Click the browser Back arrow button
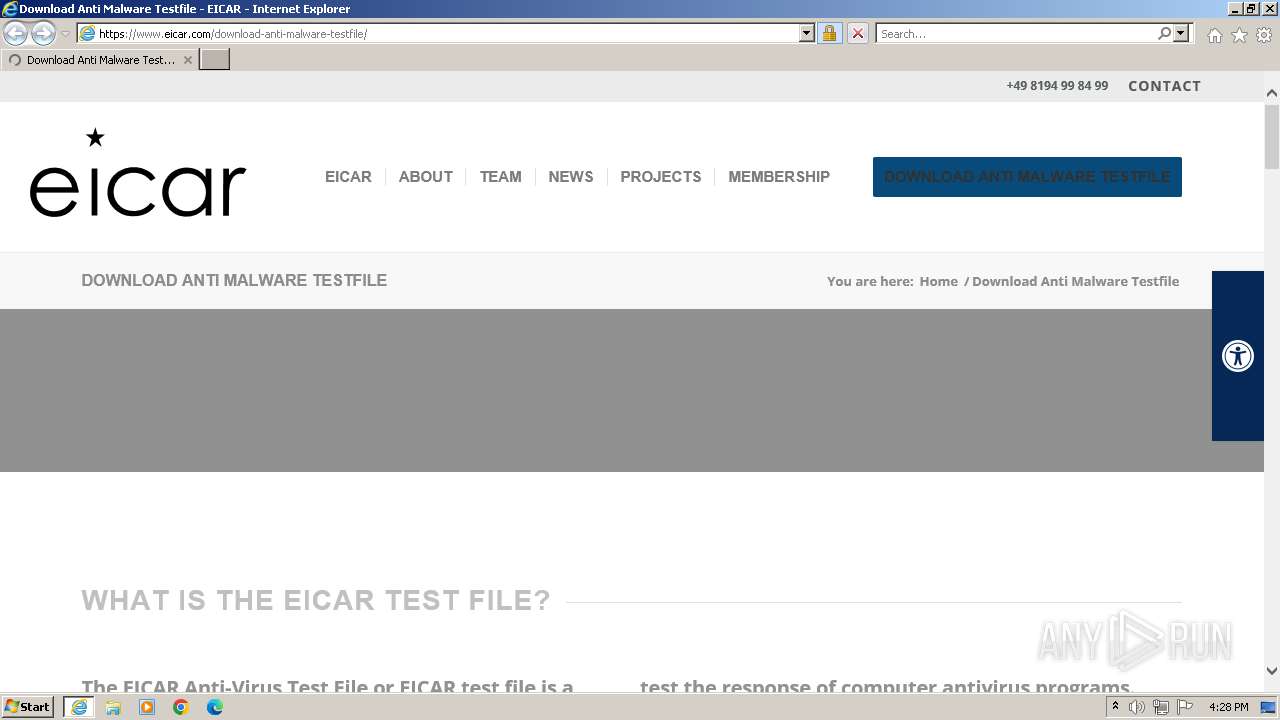Screen dimensions: 1280x720 tap(15, 34)
